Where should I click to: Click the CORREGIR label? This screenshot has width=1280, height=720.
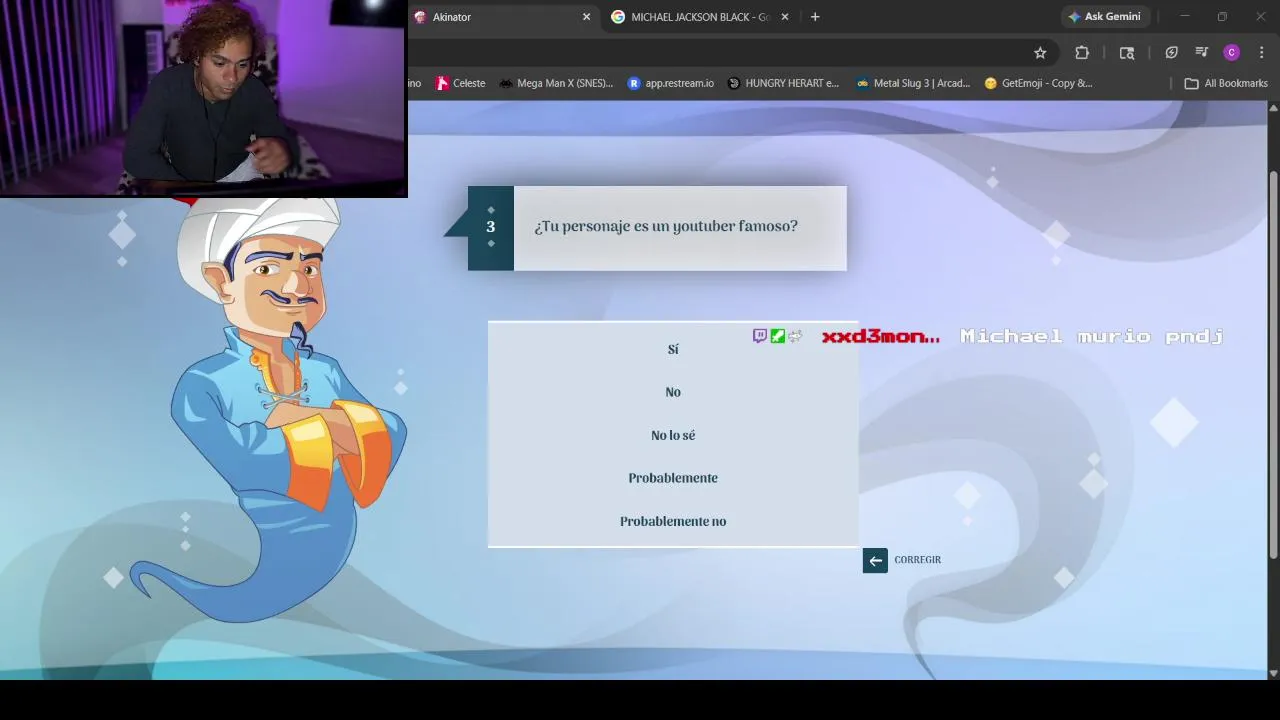click(917, 560)
